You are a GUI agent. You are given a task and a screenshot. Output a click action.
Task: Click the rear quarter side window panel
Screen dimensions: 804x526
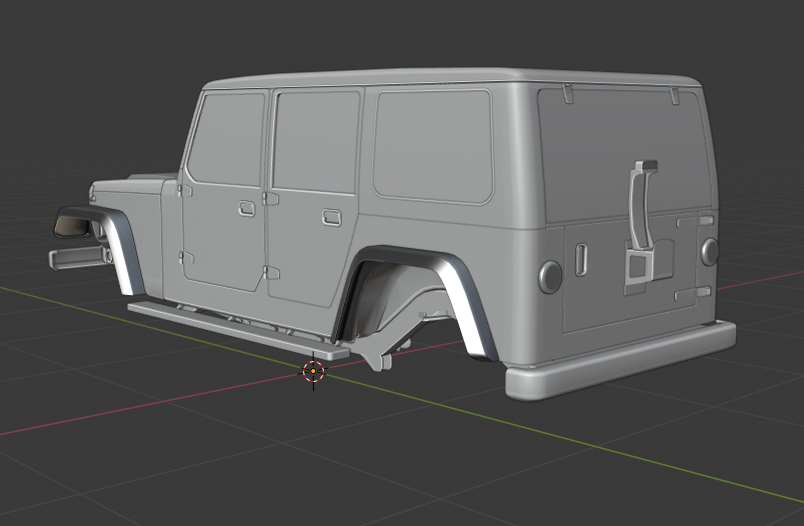[x=433, y=146]
